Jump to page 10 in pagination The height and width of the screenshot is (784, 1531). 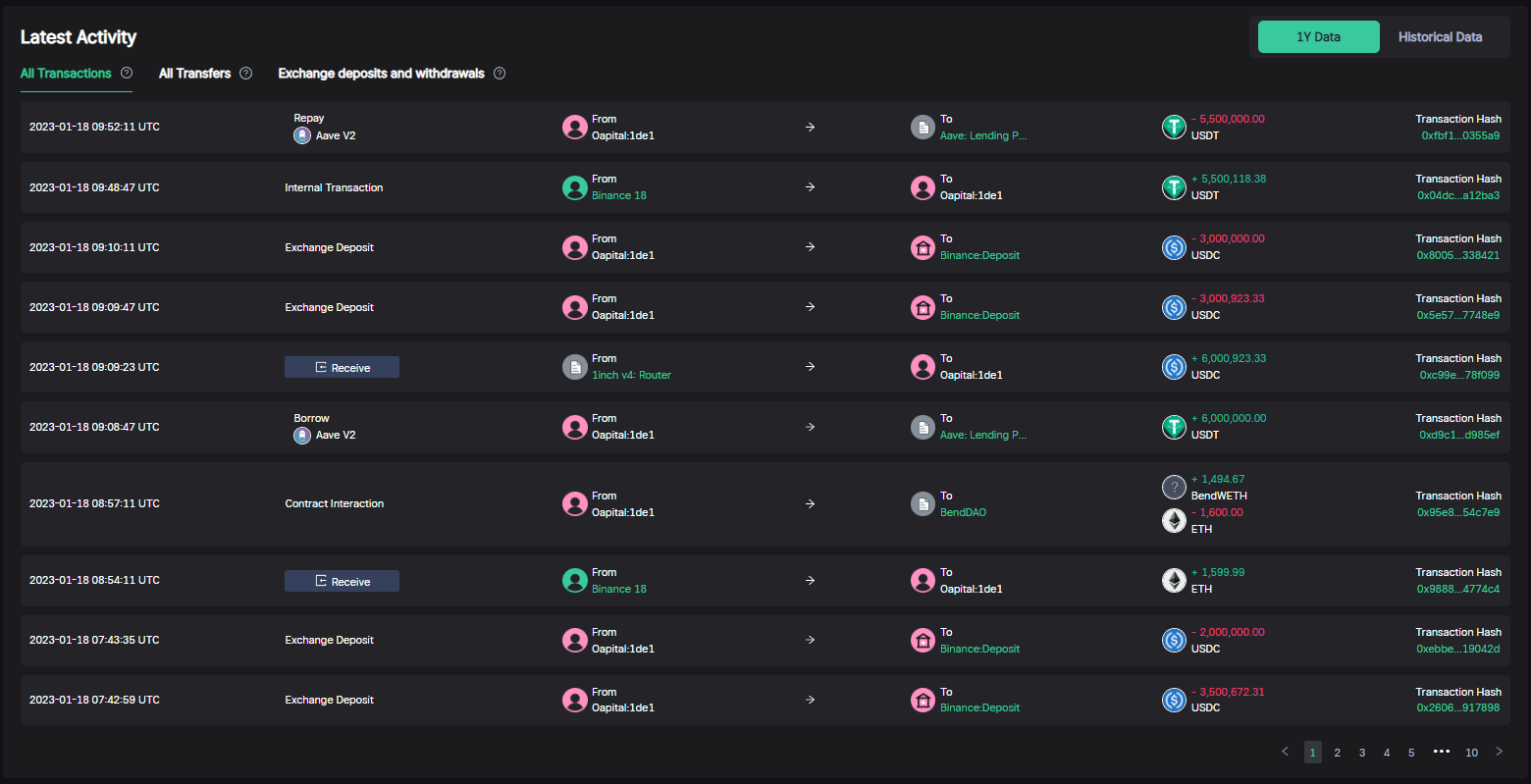(1471, 753)
